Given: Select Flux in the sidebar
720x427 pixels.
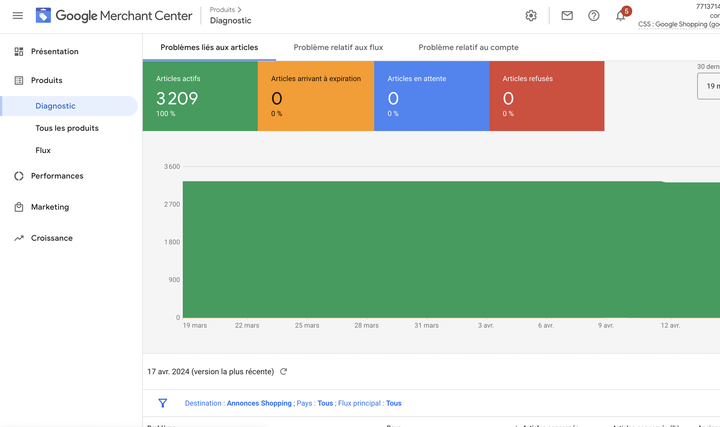Looking at the screenshot, I should (x=43, y=150).
